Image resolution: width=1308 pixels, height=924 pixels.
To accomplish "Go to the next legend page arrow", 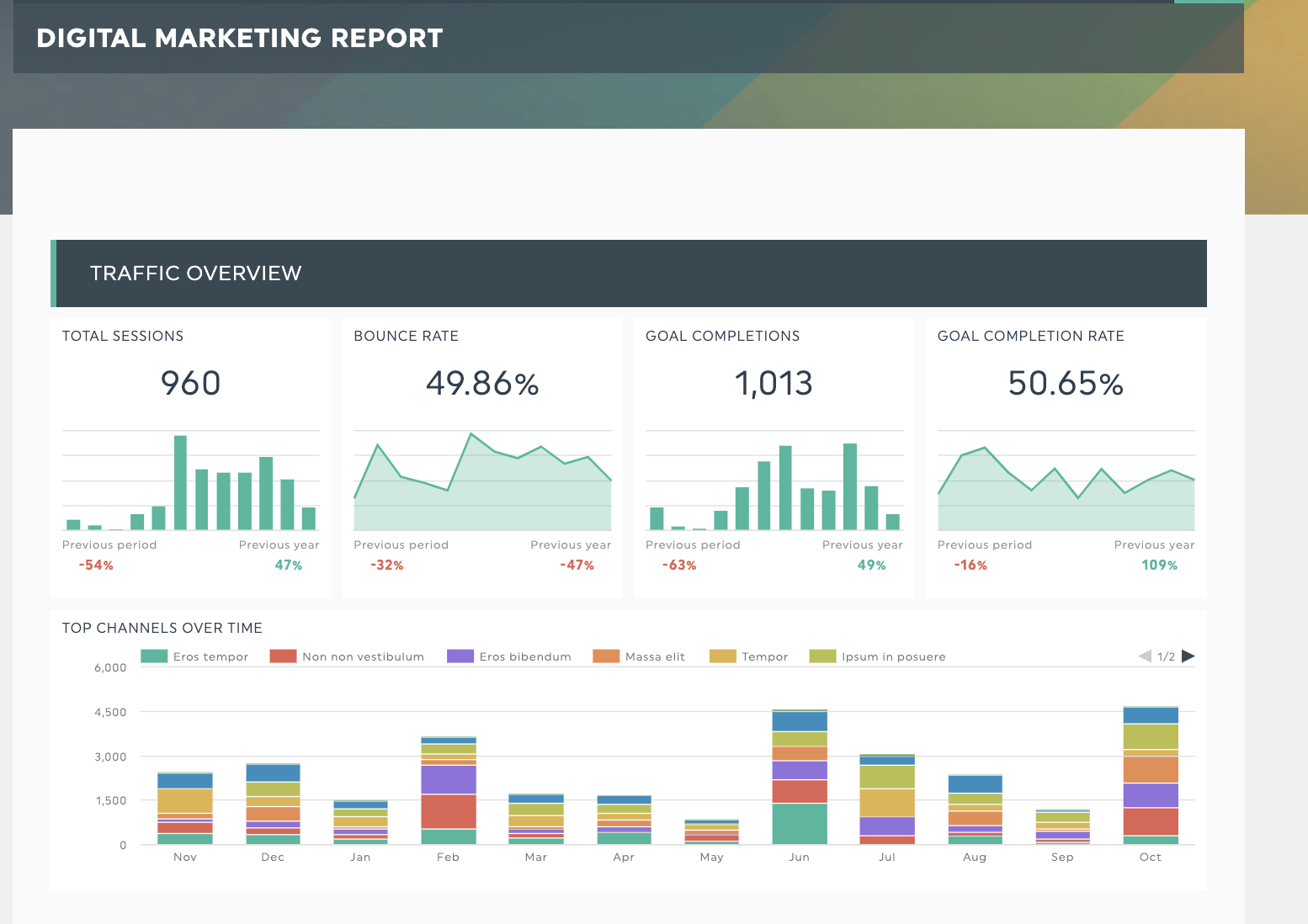I will tap(1188, 656).
